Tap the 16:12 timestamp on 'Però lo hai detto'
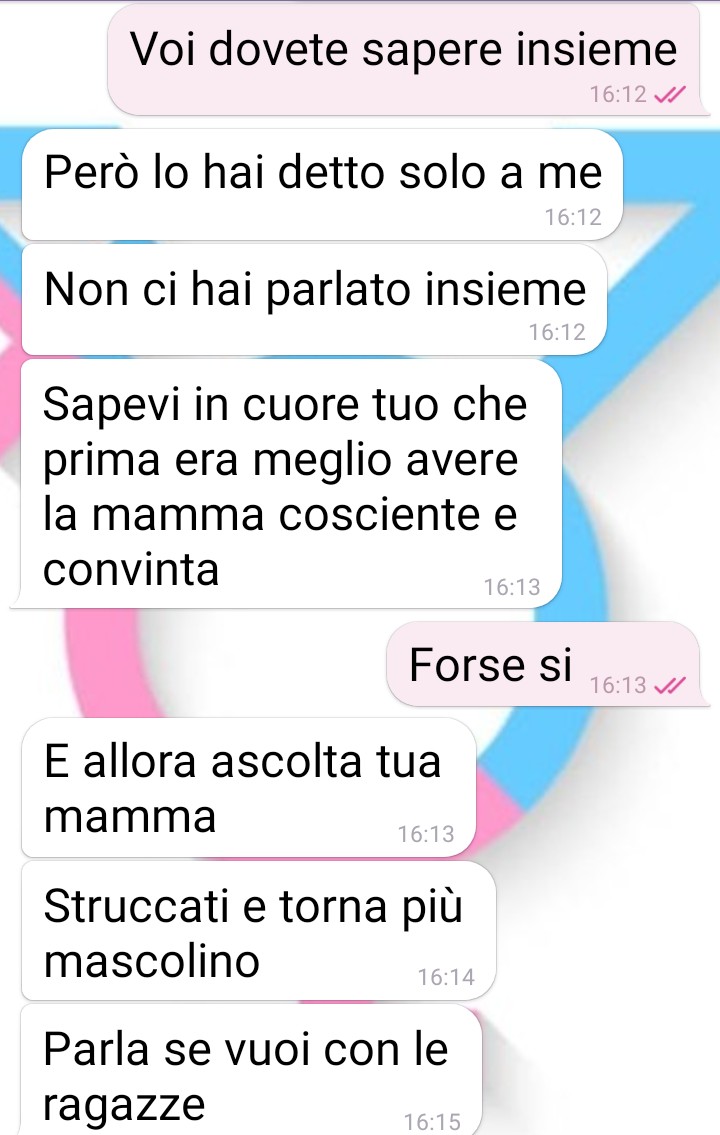 click(573, 217)
